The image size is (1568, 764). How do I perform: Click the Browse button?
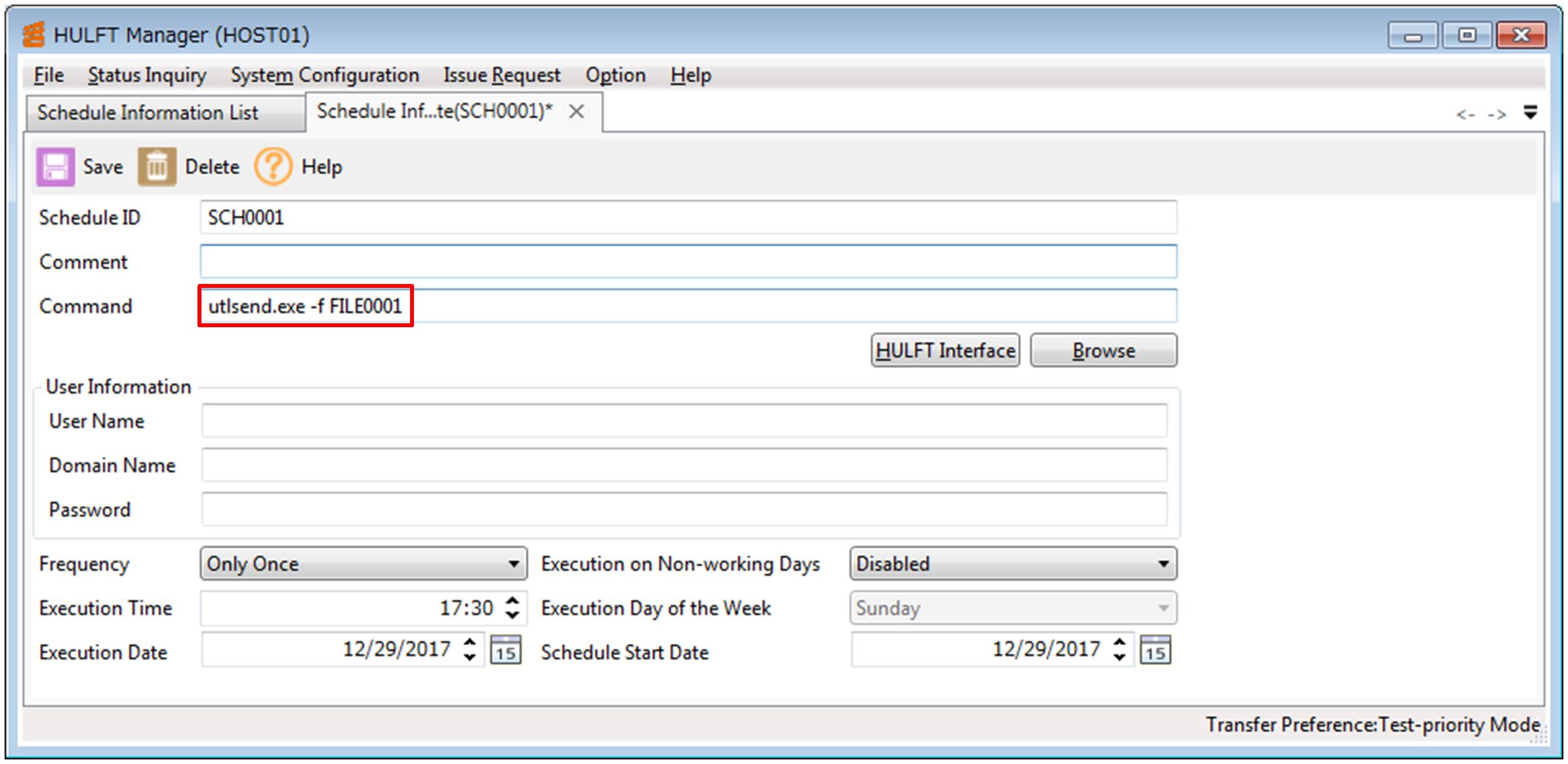pos(1104,351)
